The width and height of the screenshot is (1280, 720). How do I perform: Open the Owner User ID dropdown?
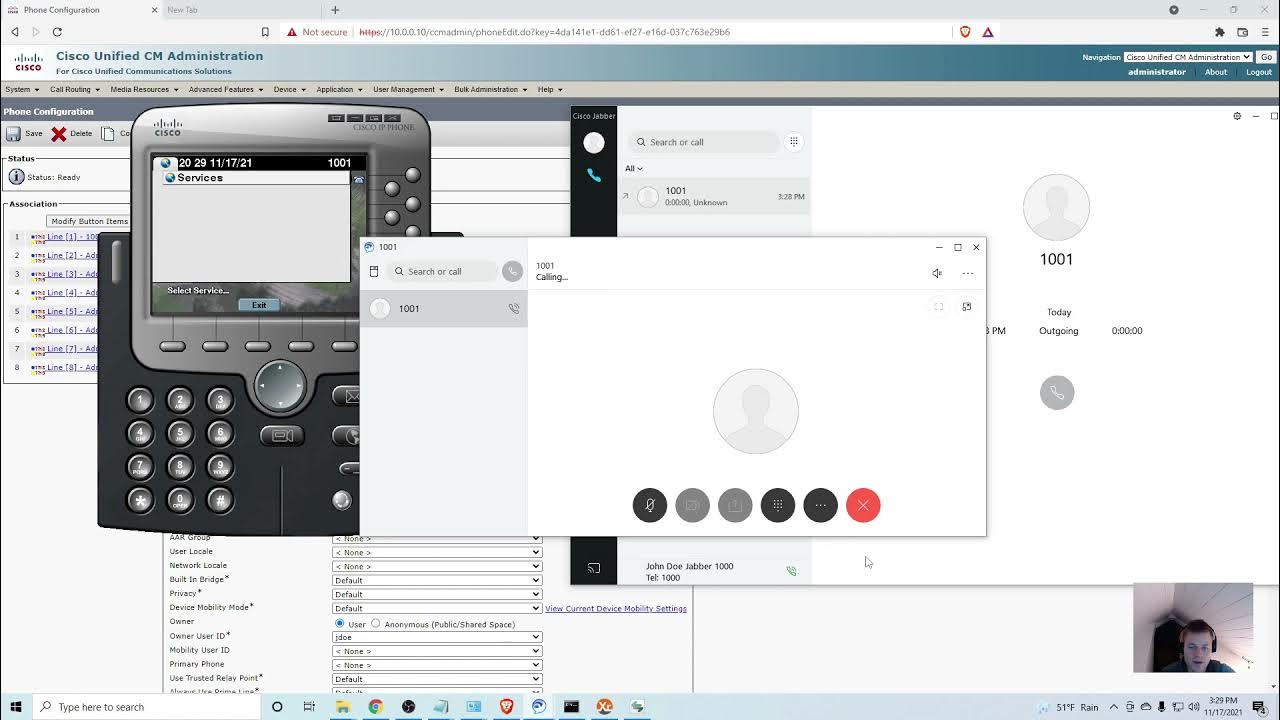pos(437,637)
